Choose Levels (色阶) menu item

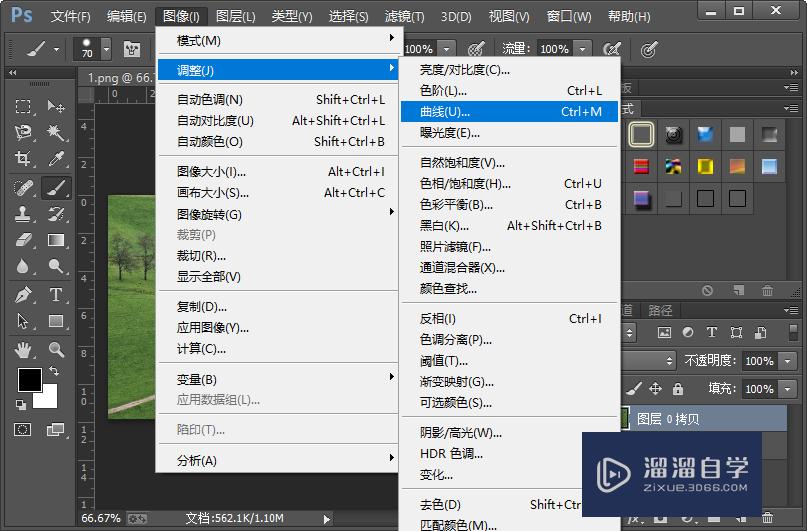tap(510, 91)
